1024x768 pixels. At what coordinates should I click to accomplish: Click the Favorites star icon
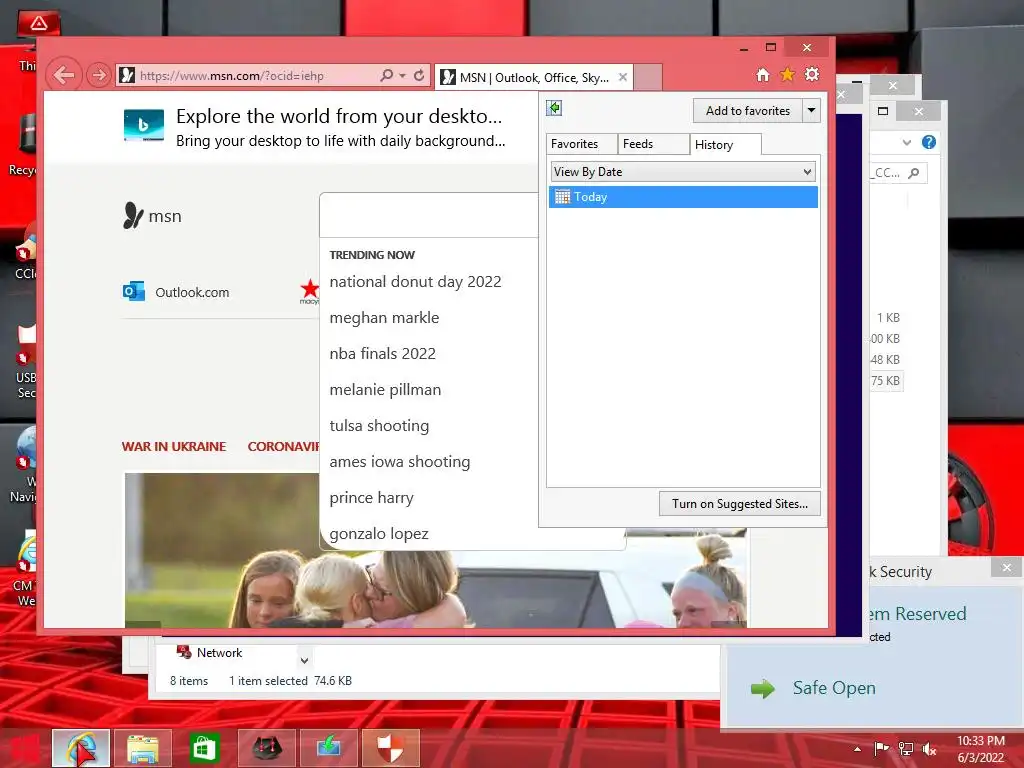pos(787,74)
